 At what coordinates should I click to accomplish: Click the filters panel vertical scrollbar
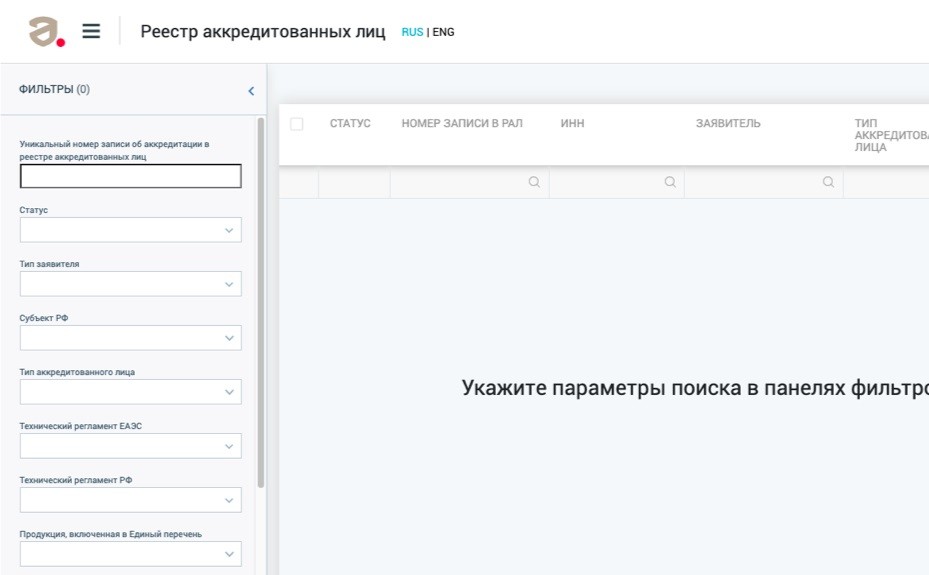tap(261, 302)
